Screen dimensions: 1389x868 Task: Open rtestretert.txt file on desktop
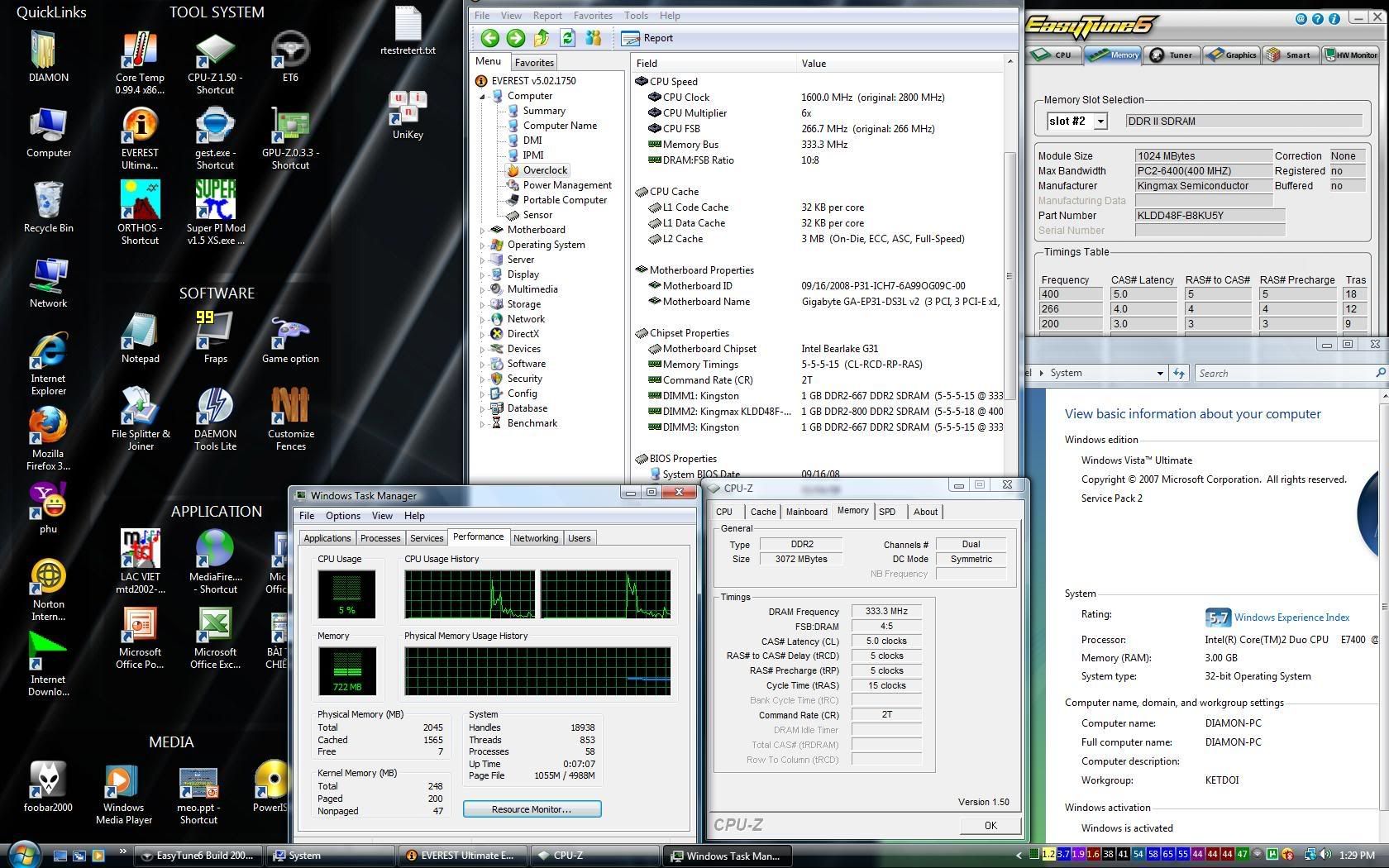pos(408,31)
